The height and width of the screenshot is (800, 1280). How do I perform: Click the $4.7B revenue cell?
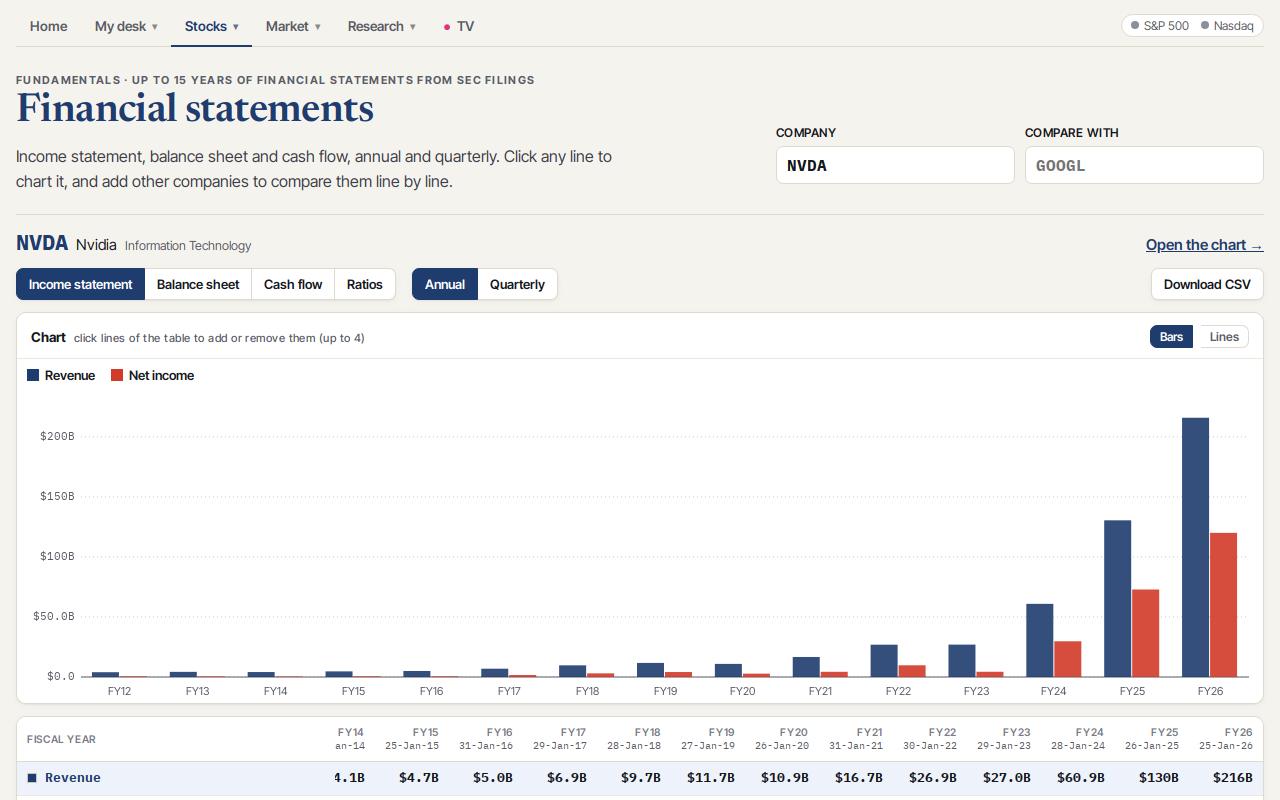[419, 778]
